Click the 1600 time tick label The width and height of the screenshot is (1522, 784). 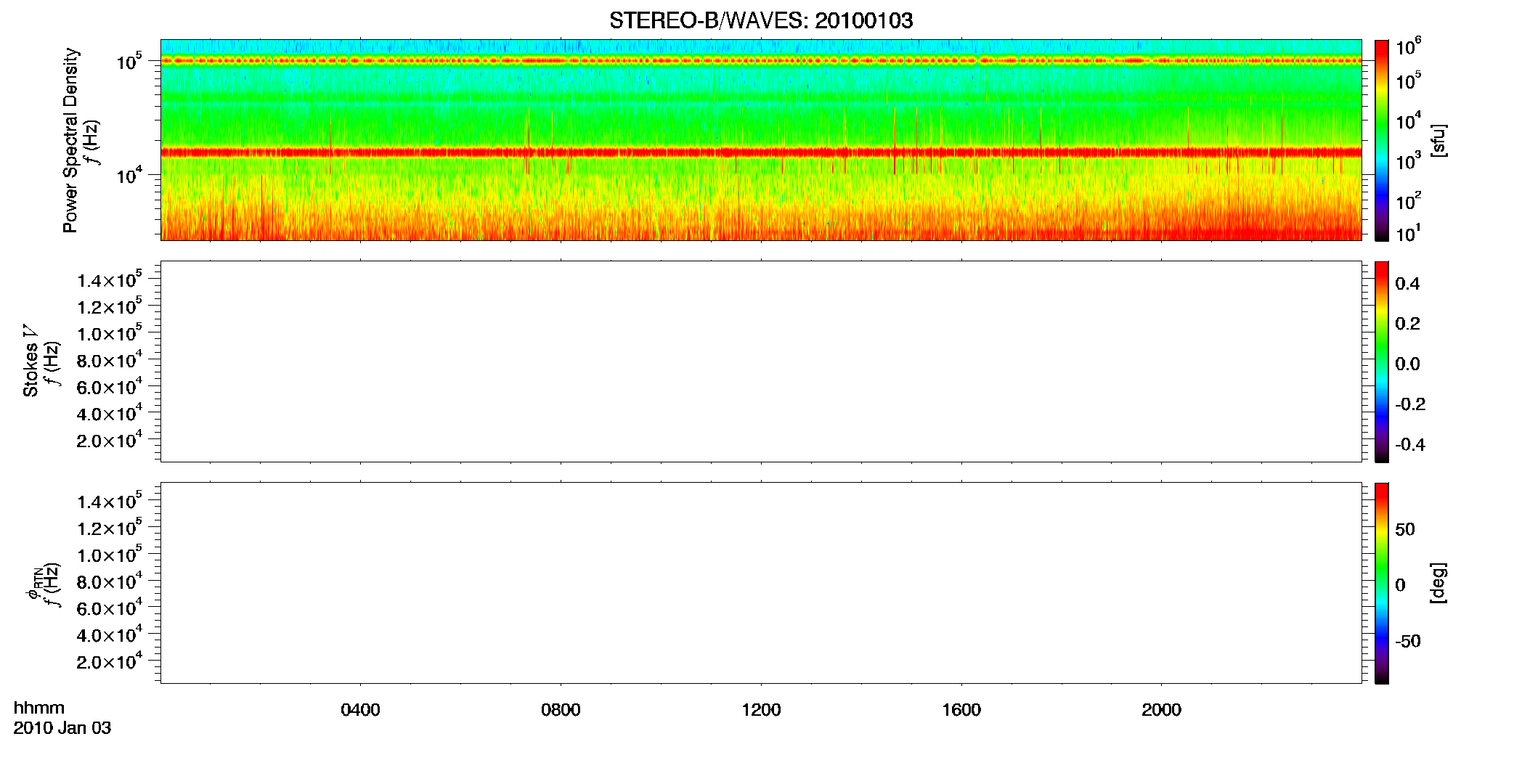(x=961, y=710)
